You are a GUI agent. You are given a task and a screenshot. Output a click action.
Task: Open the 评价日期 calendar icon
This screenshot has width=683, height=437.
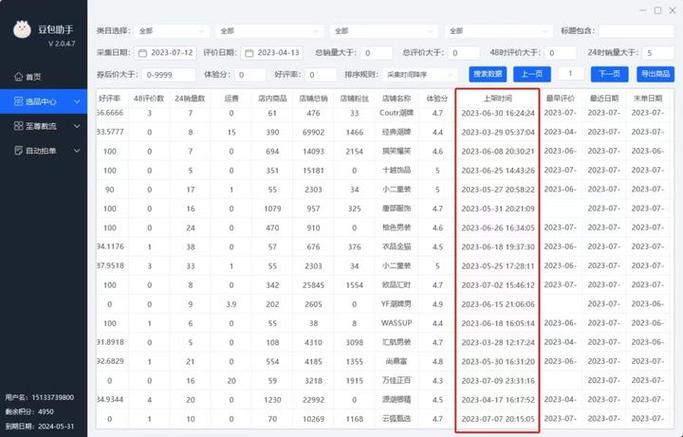point(249,53)
